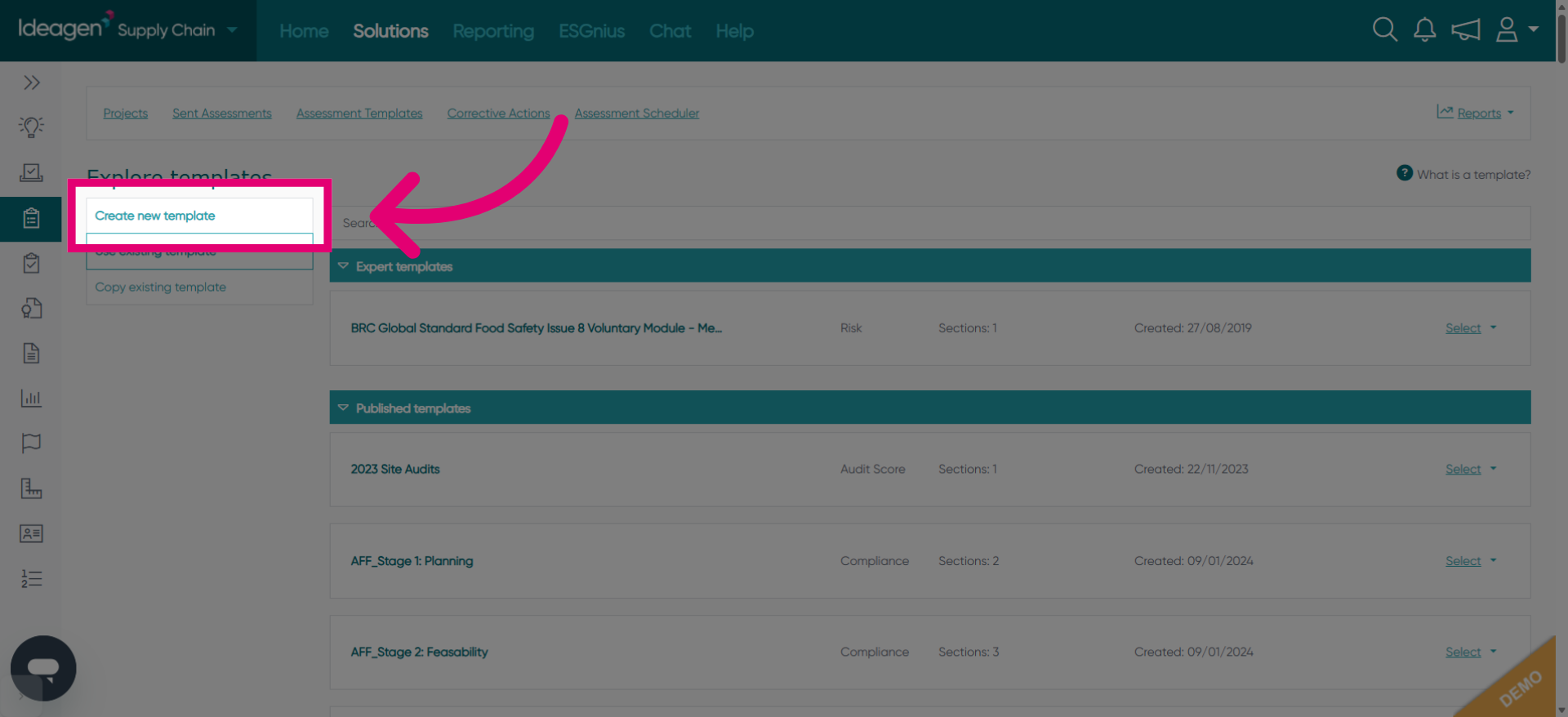Image resolution: width=1568 pixels, height=717 pixels.
Task: Open the Assessment Templates link
Action: pos(359,114)
